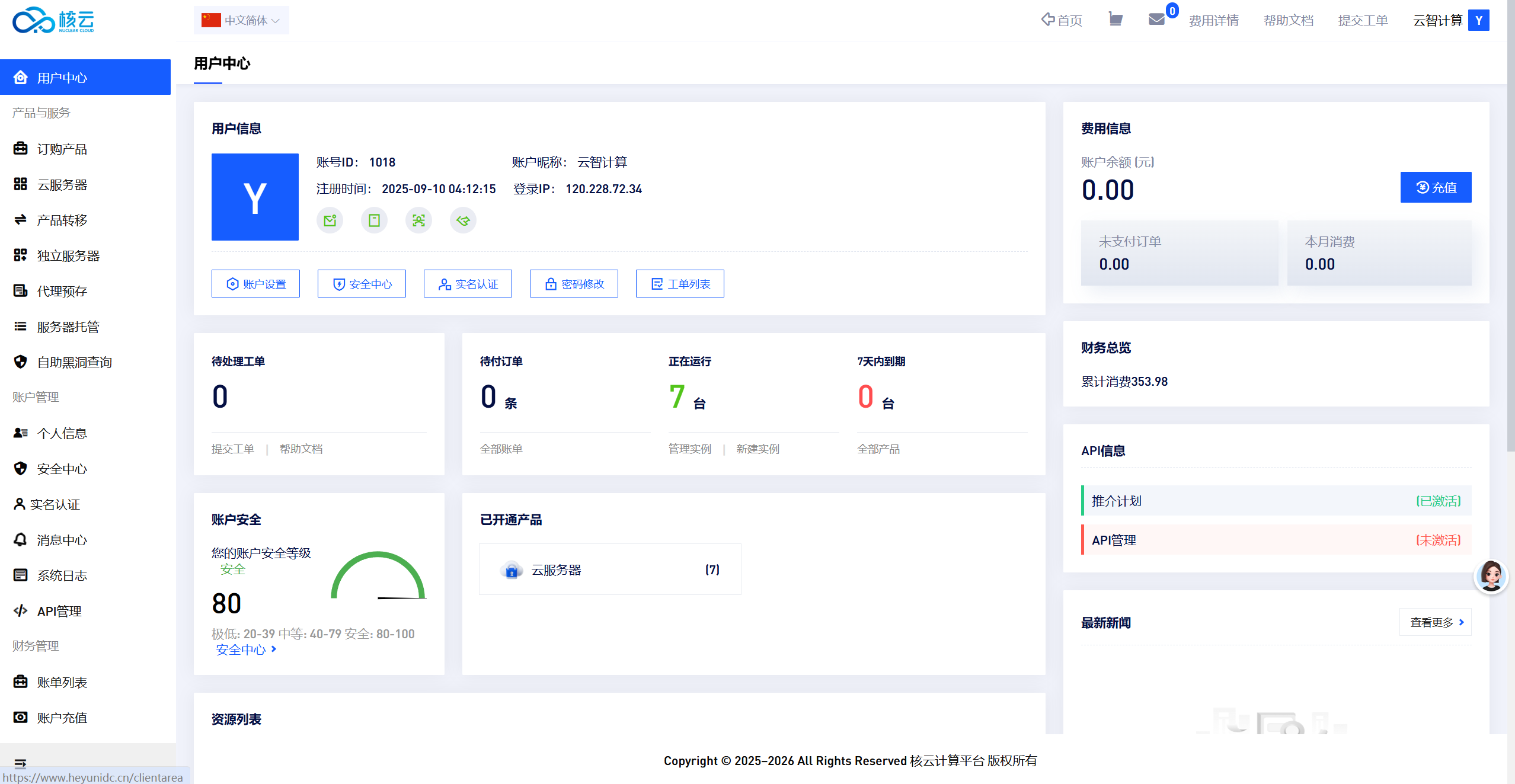Screen dimensions: 1515x784
Task: Open the 云服务器 (7) product card
Action: tap(610, 569)
